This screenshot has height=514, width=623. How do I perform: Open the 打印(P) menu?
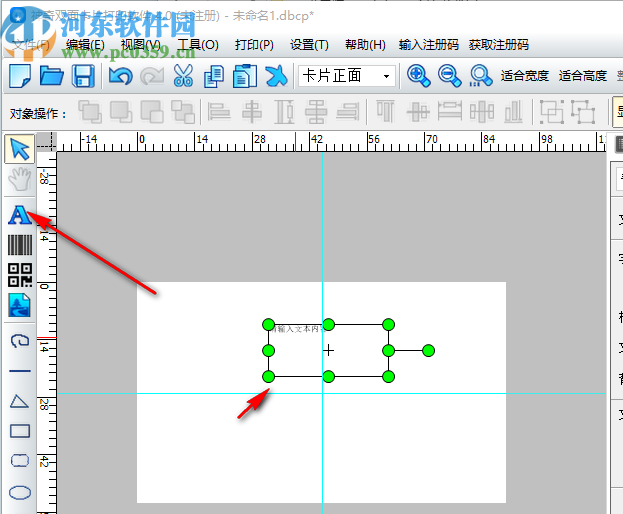pos(254,44)
